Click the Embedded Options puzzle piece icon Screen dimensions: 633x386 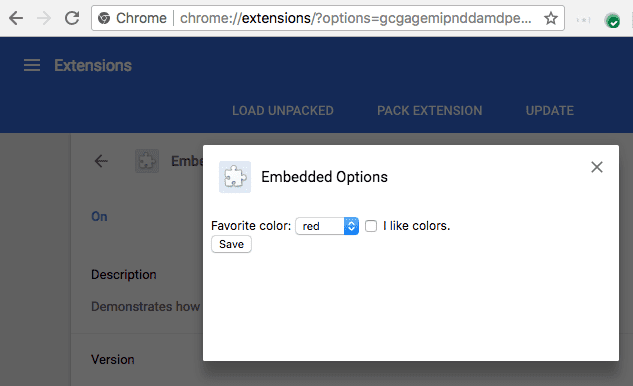[235, 177]
